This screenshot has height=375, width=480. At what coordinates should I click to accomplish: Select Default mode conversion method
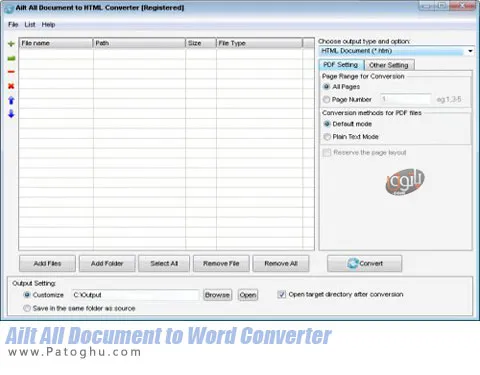(327, 124)
